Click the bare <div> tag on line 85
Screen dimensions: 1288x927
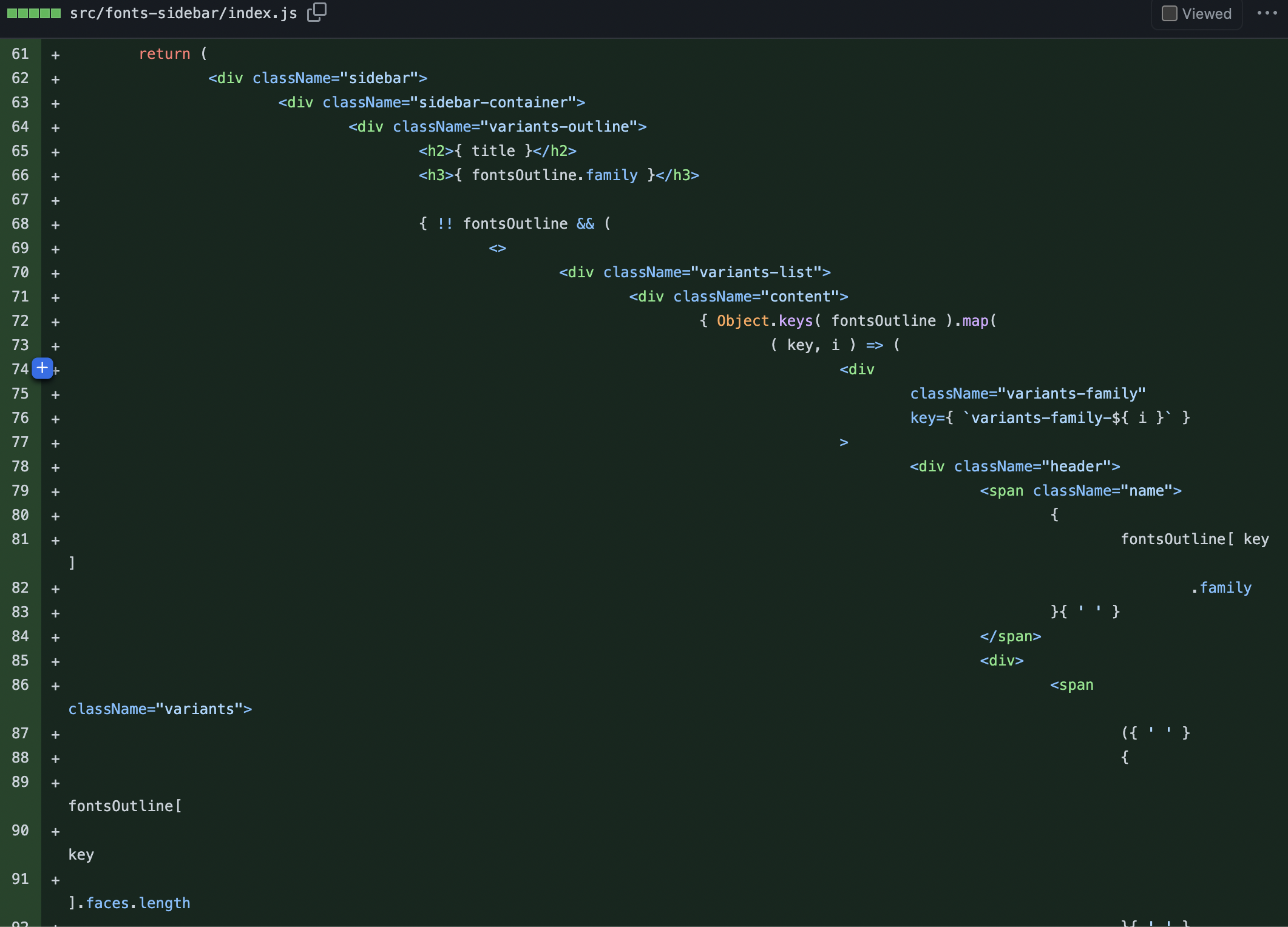pos(1002,661)
